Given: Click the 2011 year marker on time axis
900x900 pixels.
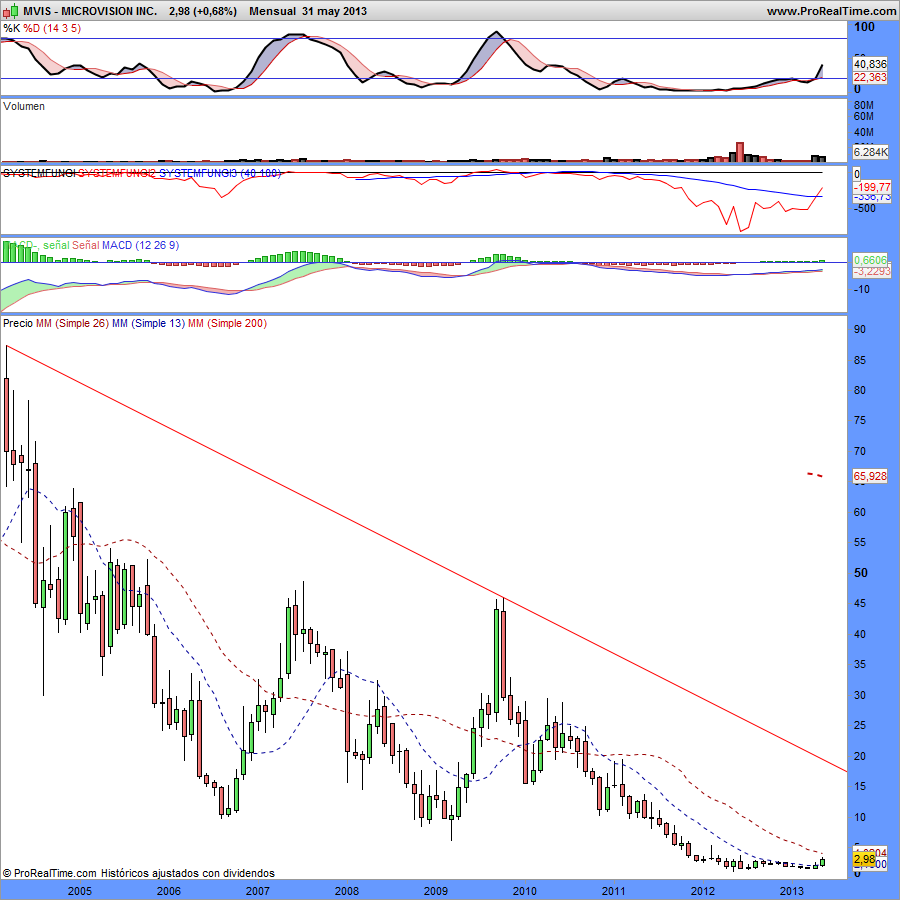Looking at the screenshot, I should pos(614,891).
